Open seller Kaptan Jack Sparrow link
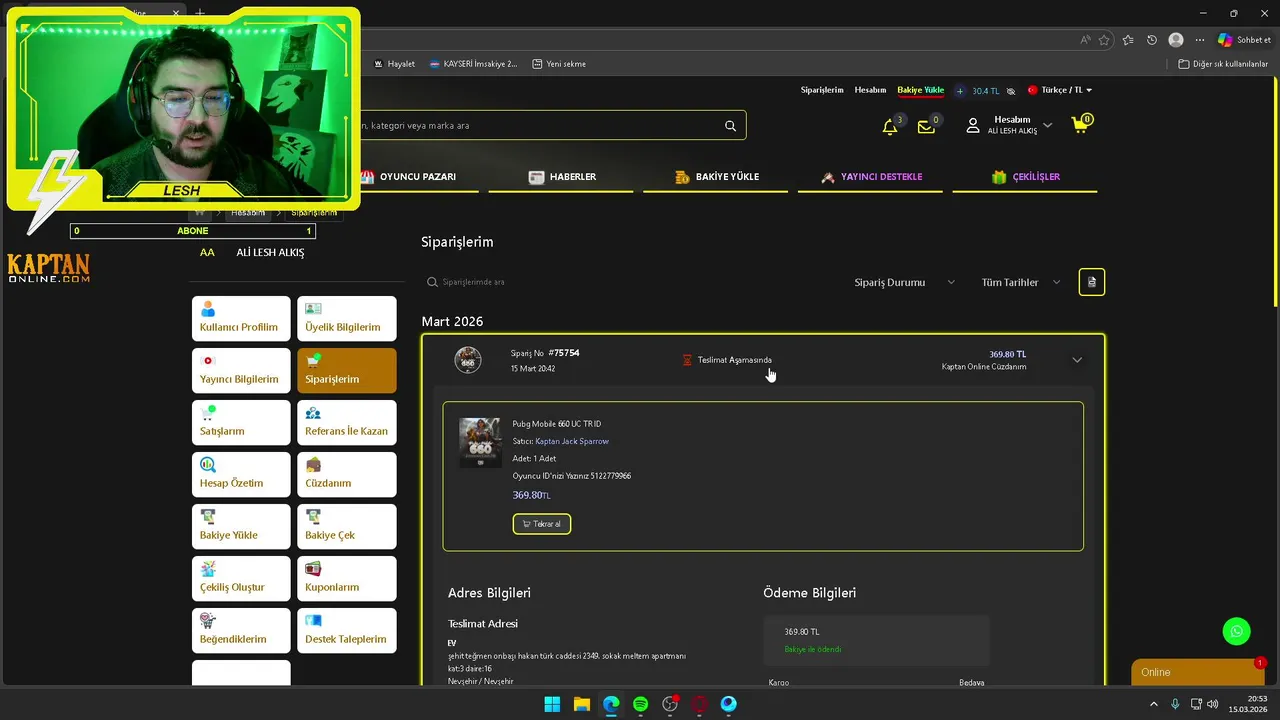Viewport: 1280px width, 720px height. pos(572,441)
